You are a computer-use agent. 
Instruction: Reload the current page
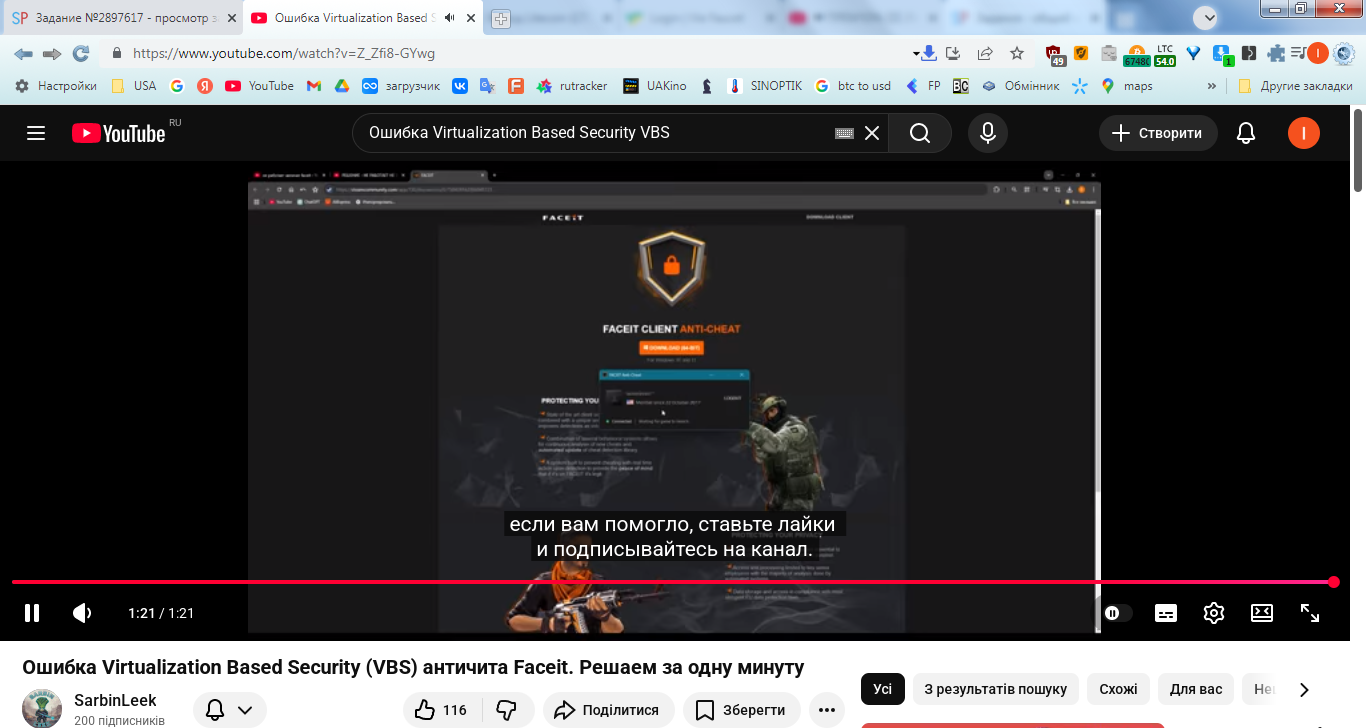(81, 53)
